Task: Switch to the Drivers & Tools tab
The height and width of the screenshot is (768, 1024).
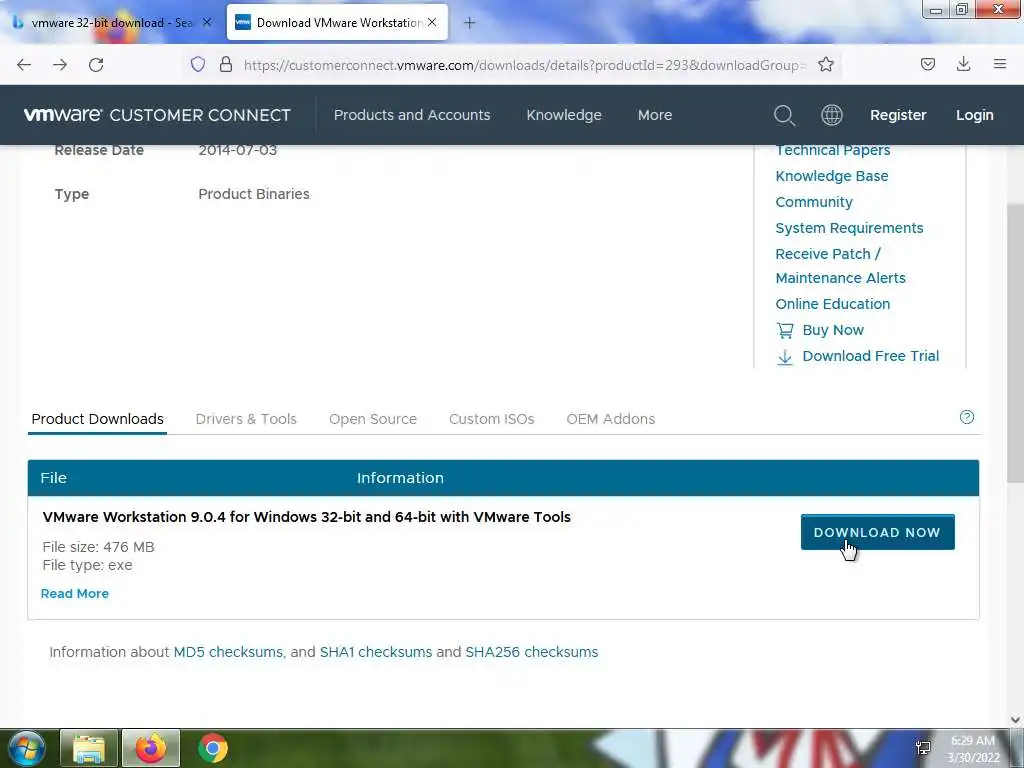Action: pyautogui.click(x=246, y=419)
